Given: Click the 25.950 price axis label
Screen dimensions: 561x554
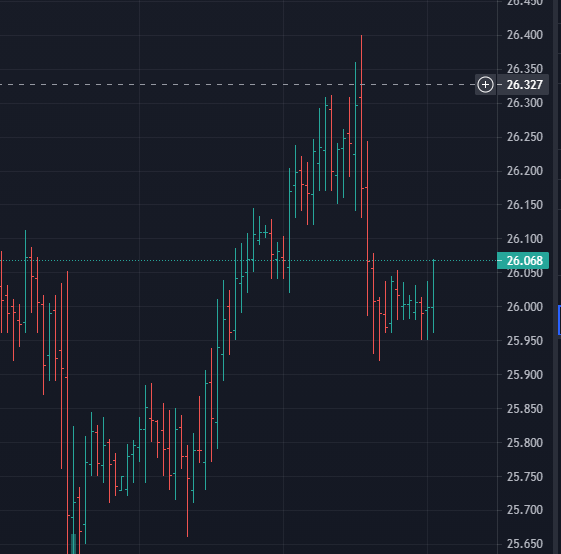Looking at the screenshot, I should coord(525,341).
